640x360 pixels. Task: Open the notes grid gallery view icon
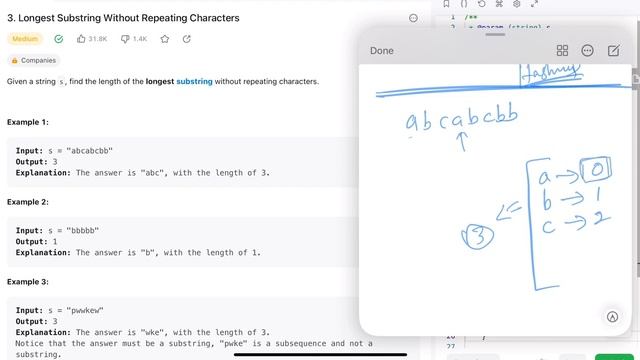click(562, 51)
